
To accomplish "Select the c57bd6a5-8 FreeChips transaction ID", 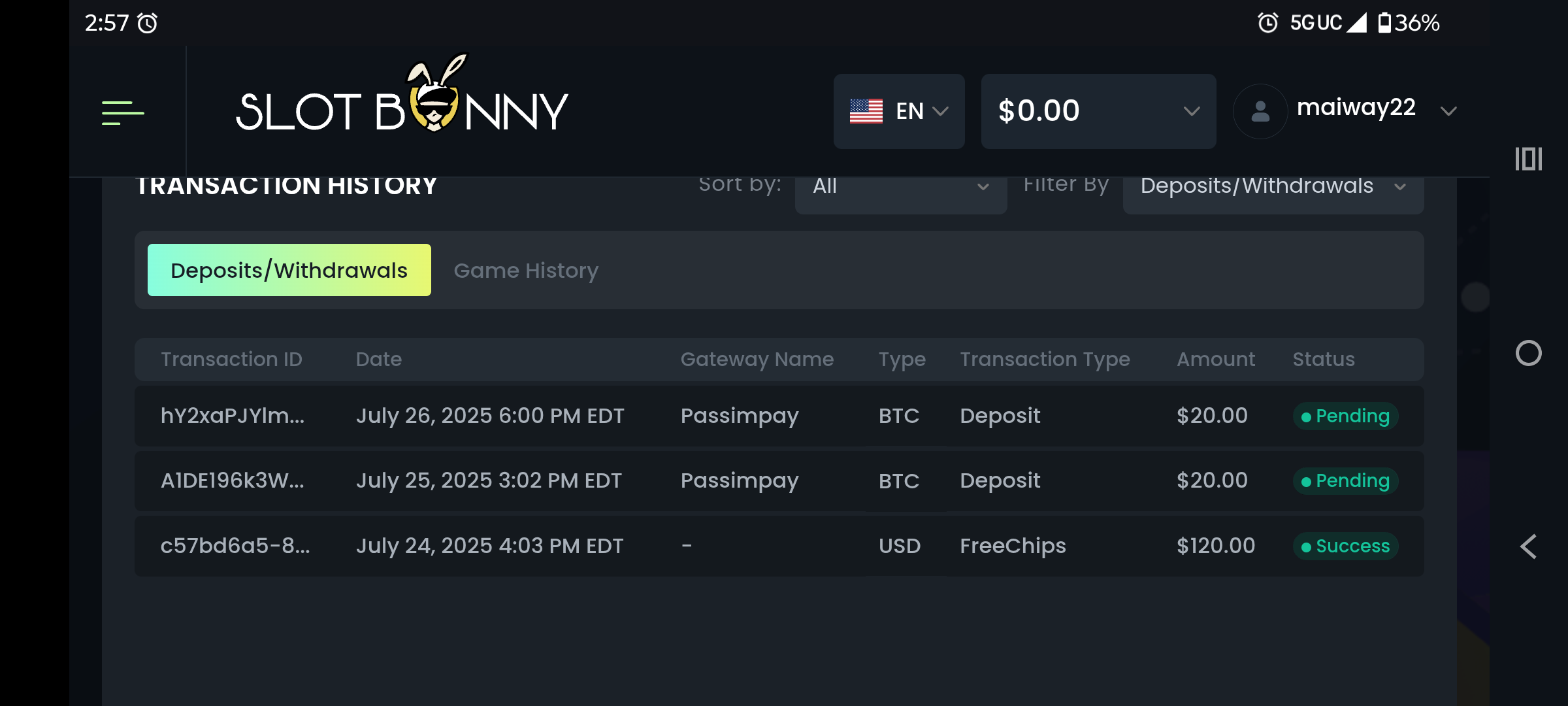I will click(235, 546).
